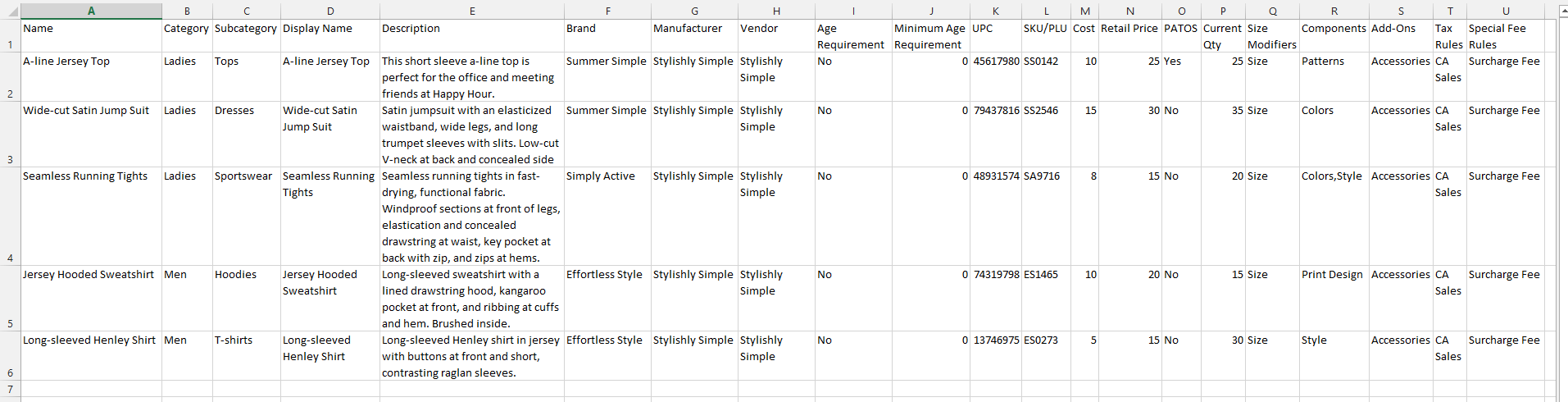1568x402 pixels.
Task: Click SKU cell SA9716
Action: (x=1046, y=217)
